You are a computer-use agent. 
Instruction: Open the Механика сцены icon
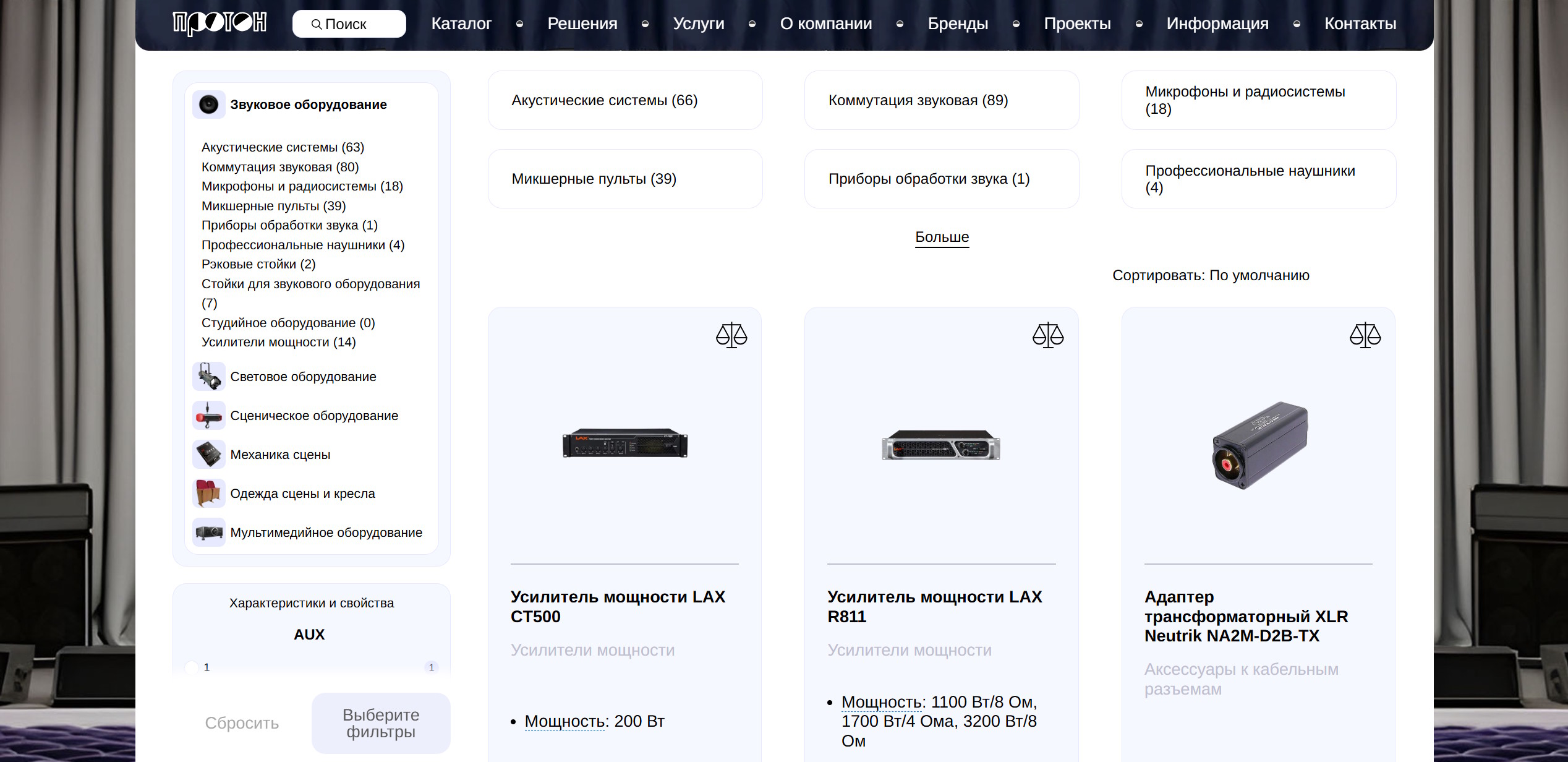point(208,455)
